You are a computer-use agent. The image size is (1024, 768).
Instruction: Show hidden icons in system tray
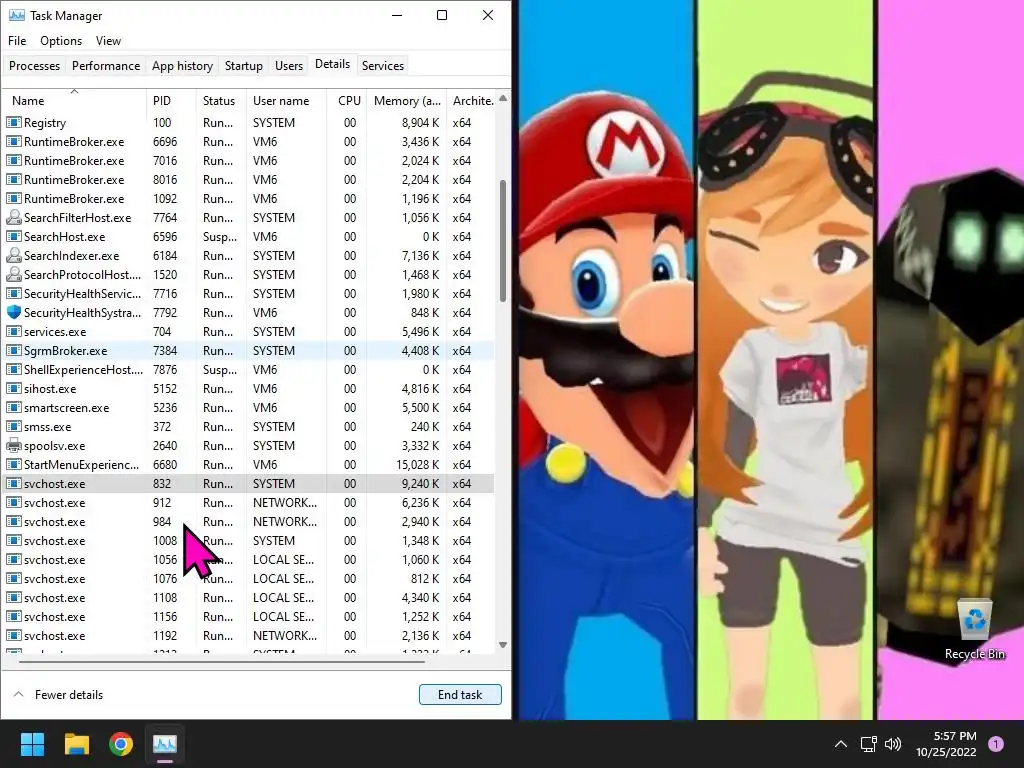point(841,744)
